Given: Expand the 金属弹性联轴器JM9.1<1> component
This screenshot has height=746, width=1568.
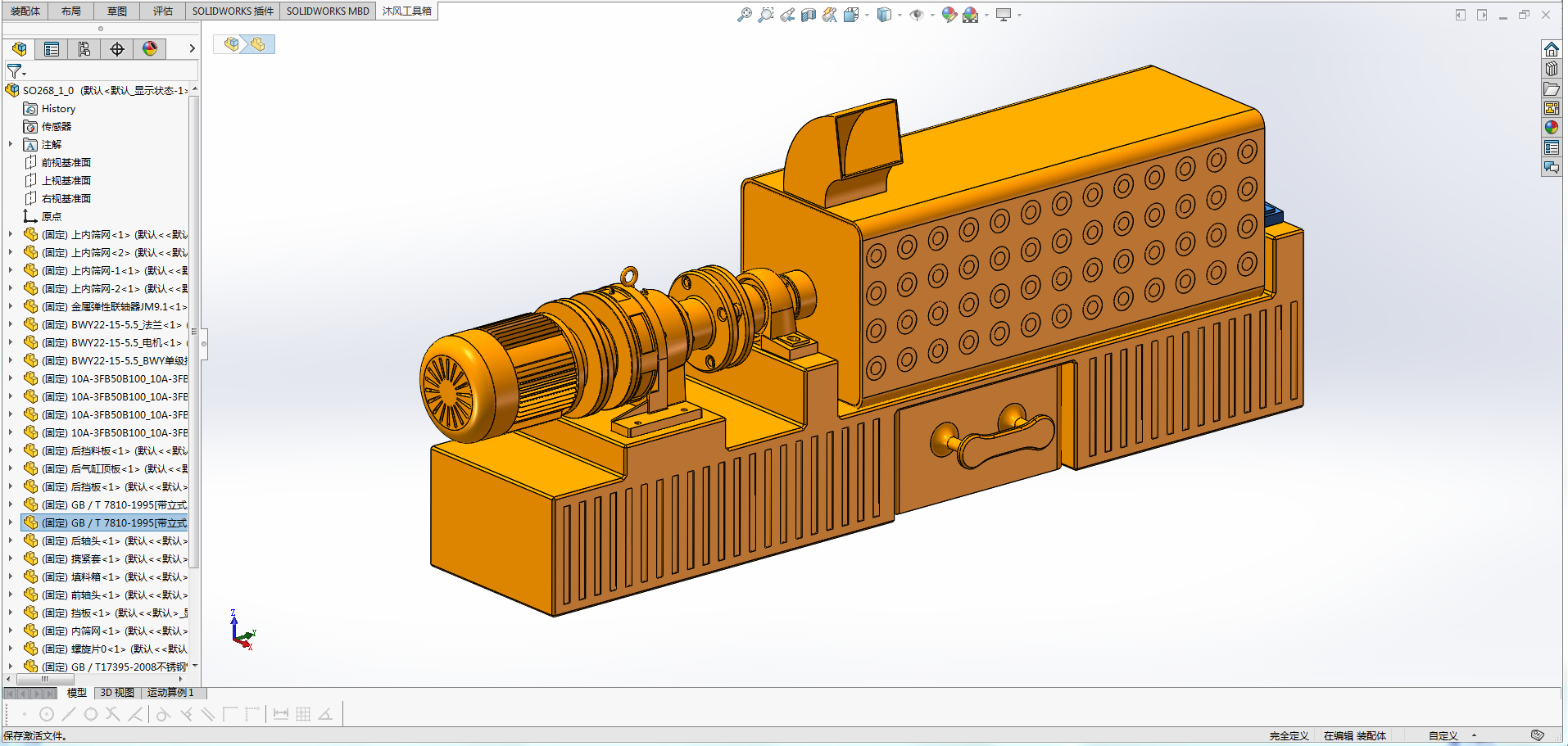Looking at the screenshot, I should coord(11,306).
